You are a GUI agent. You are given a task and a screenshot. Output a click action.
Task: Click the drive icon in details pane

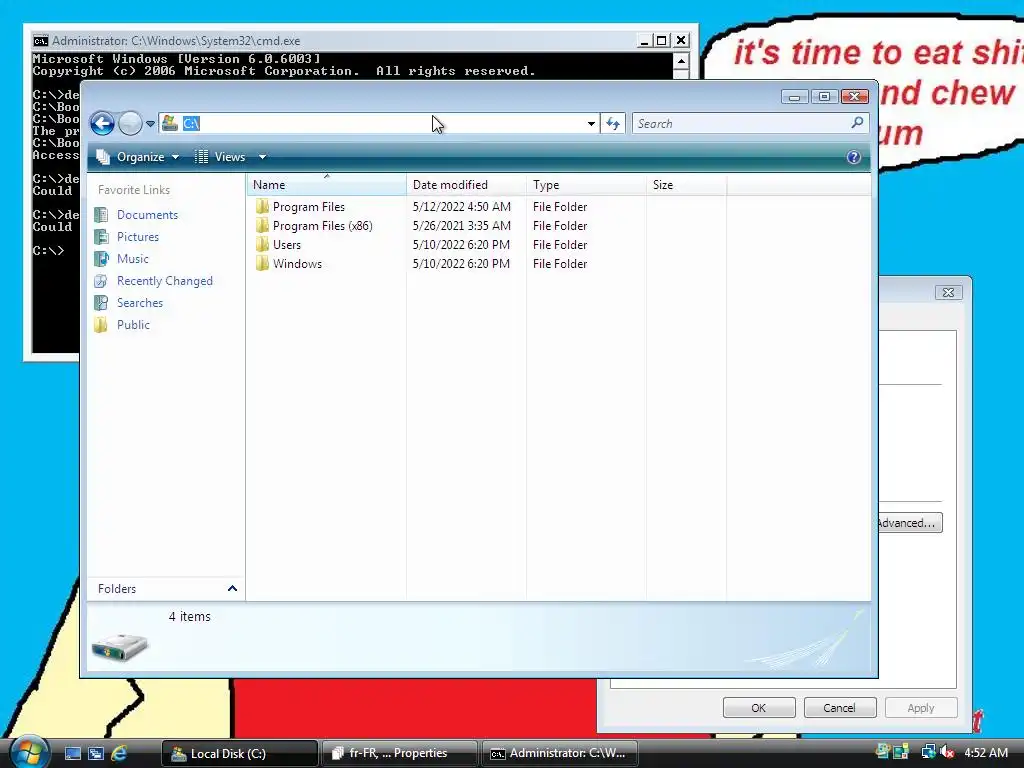[120, 647]
